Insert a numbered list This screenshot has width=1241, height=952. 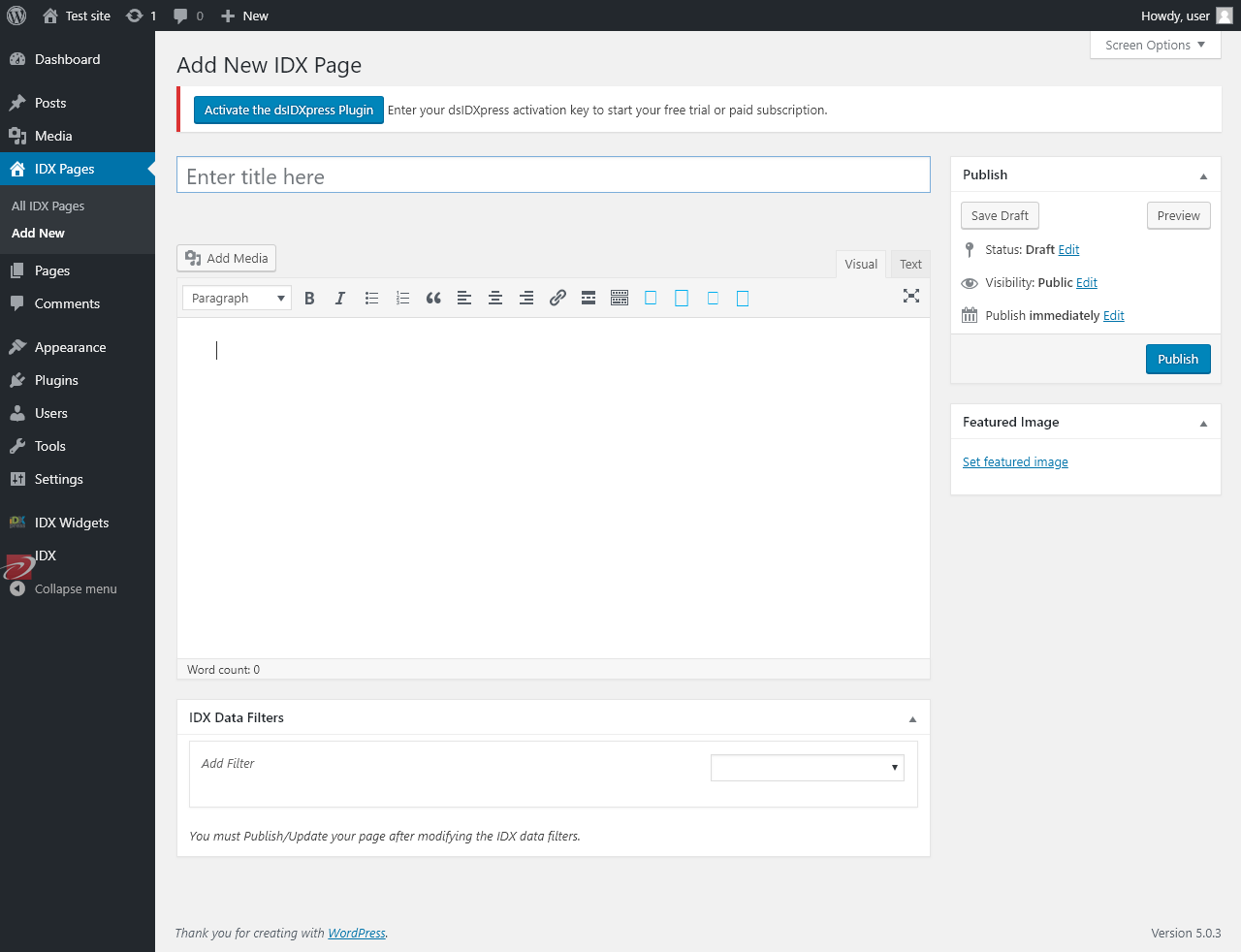(x=402, y=298)
